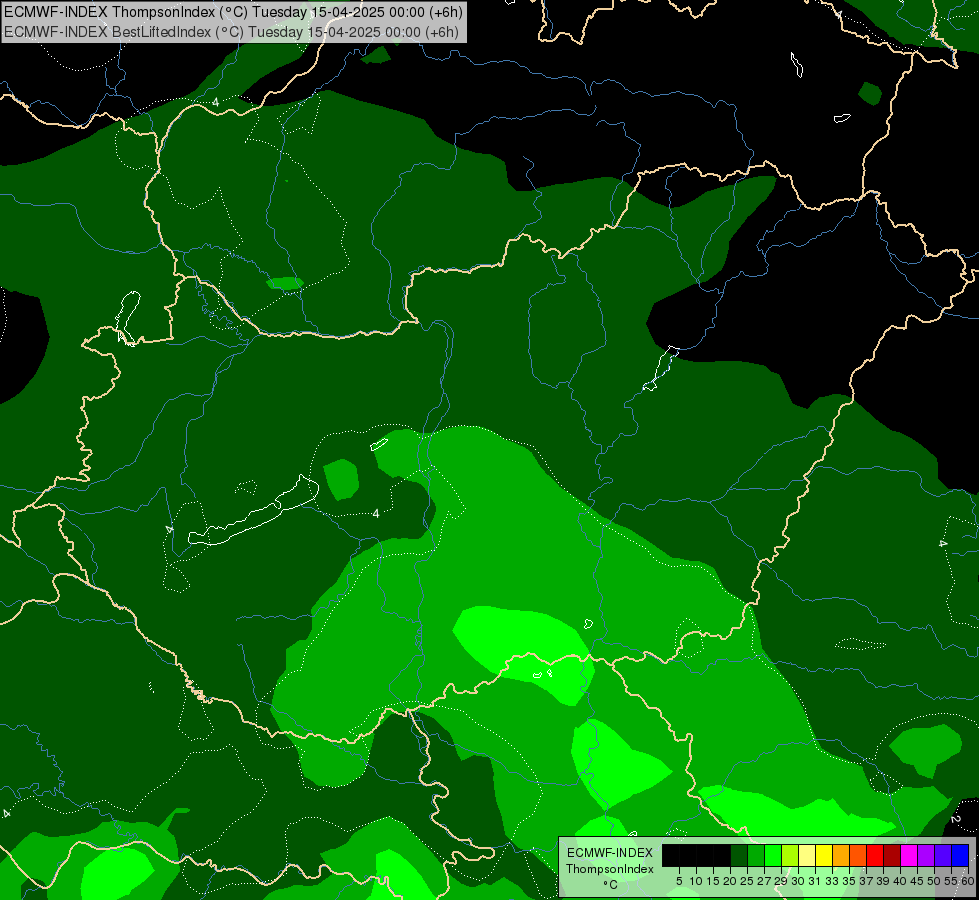Click the legend tick value 10

tap(696, 881)
